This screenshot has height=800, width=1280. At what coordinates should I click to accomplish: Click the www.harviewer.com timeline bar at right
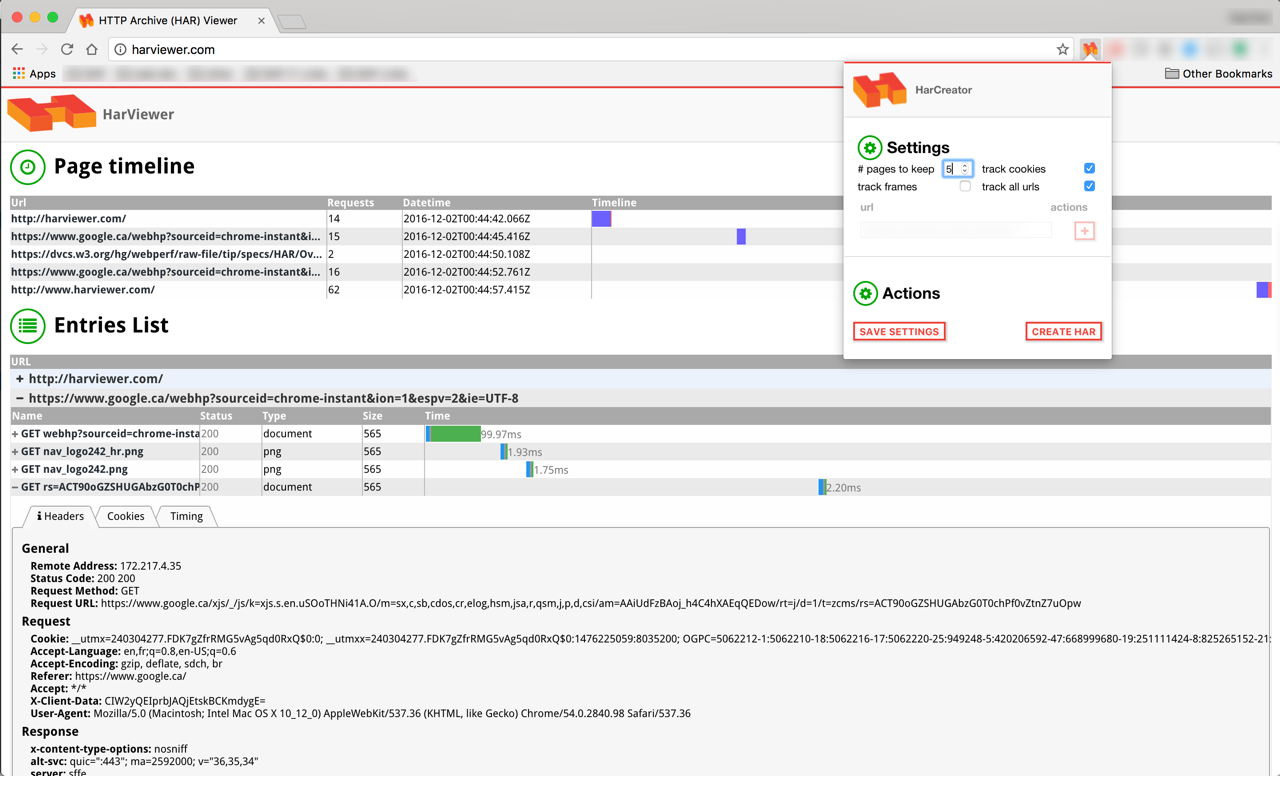1263,290
